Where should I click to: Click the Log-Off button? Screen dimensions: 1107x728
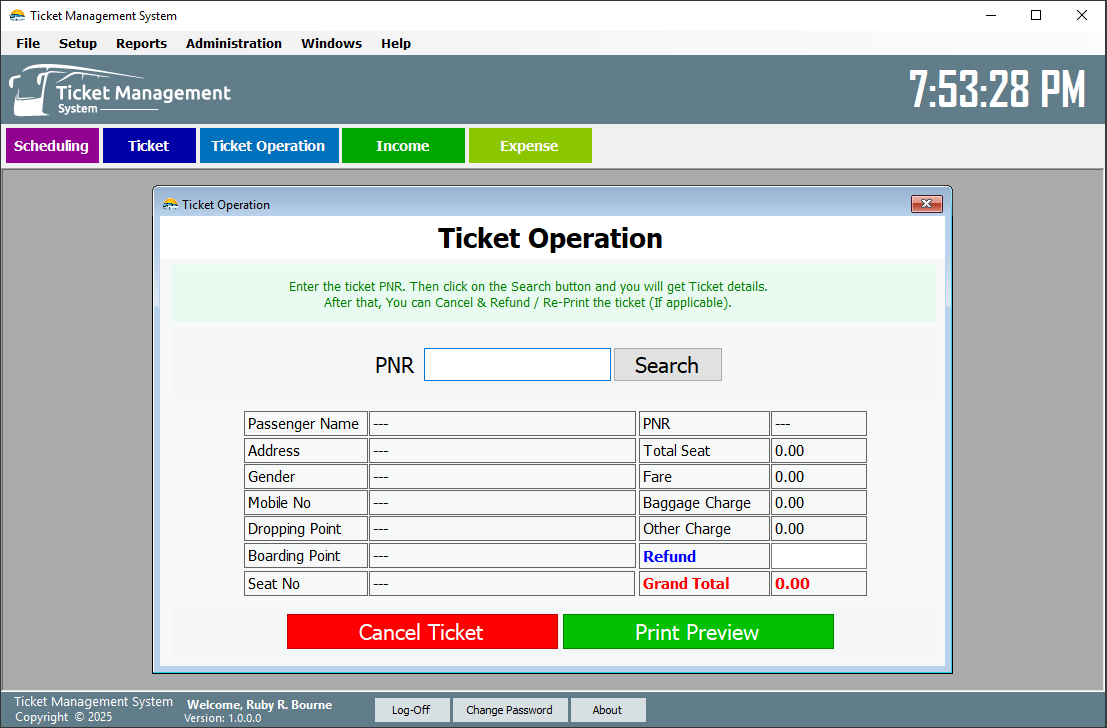[412, 710]
